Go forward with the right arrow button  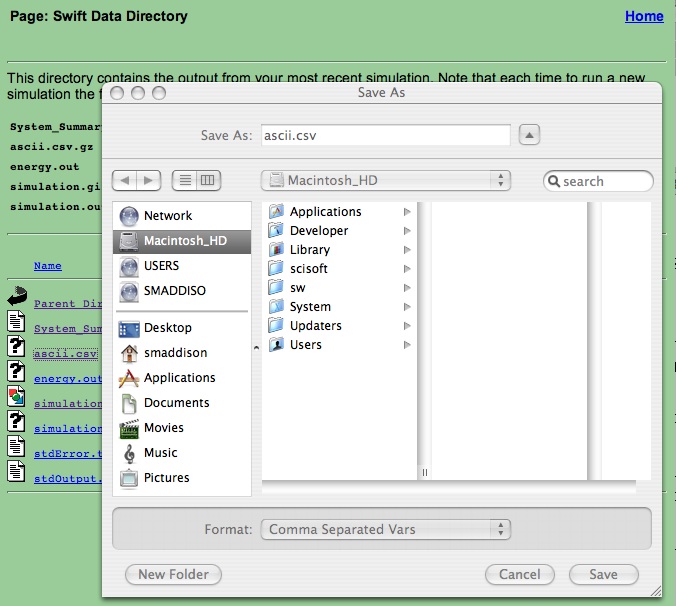149,180
